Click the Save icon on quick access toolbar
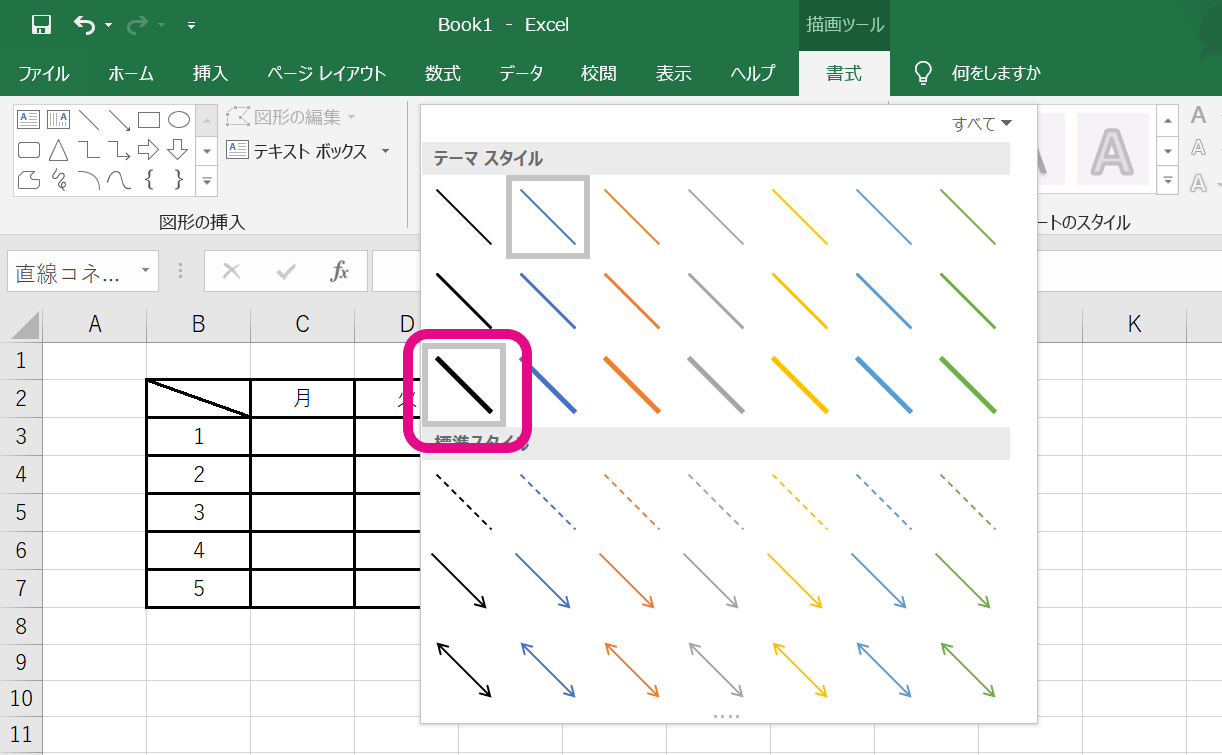 (x=40, y=24)
